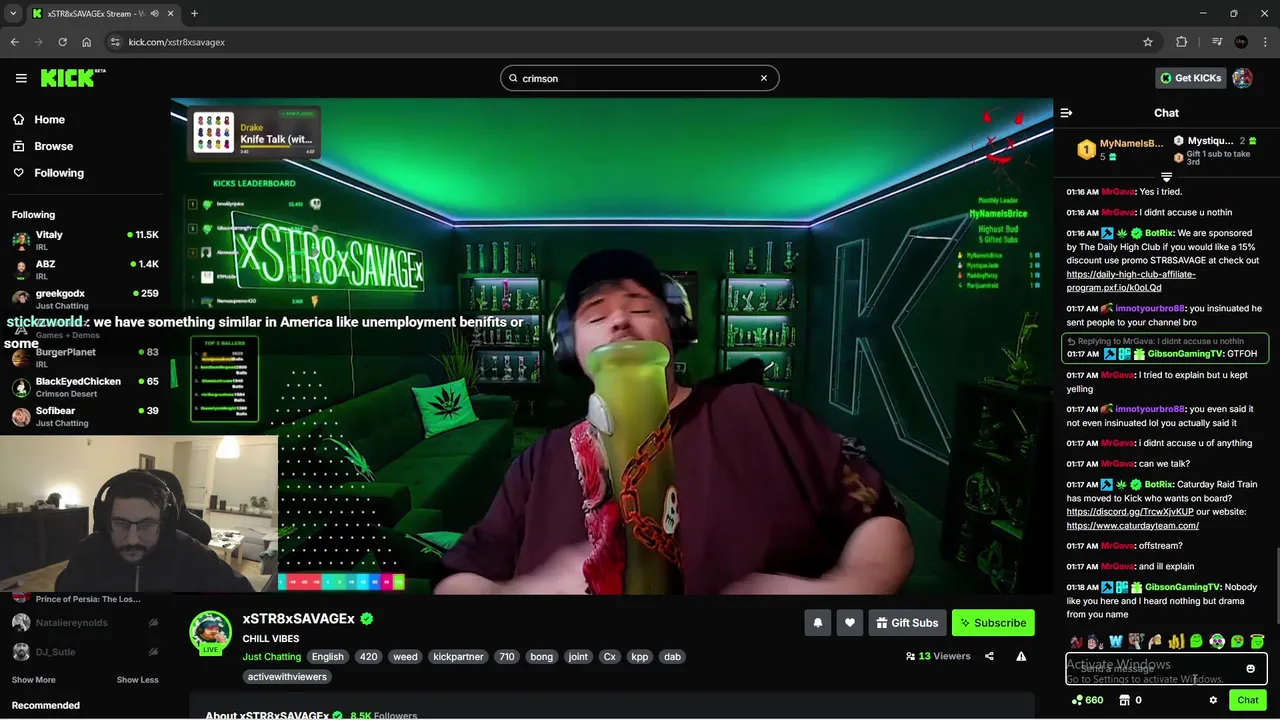Open the Kick hamburger sidebar menu

[x=21, y=78]
